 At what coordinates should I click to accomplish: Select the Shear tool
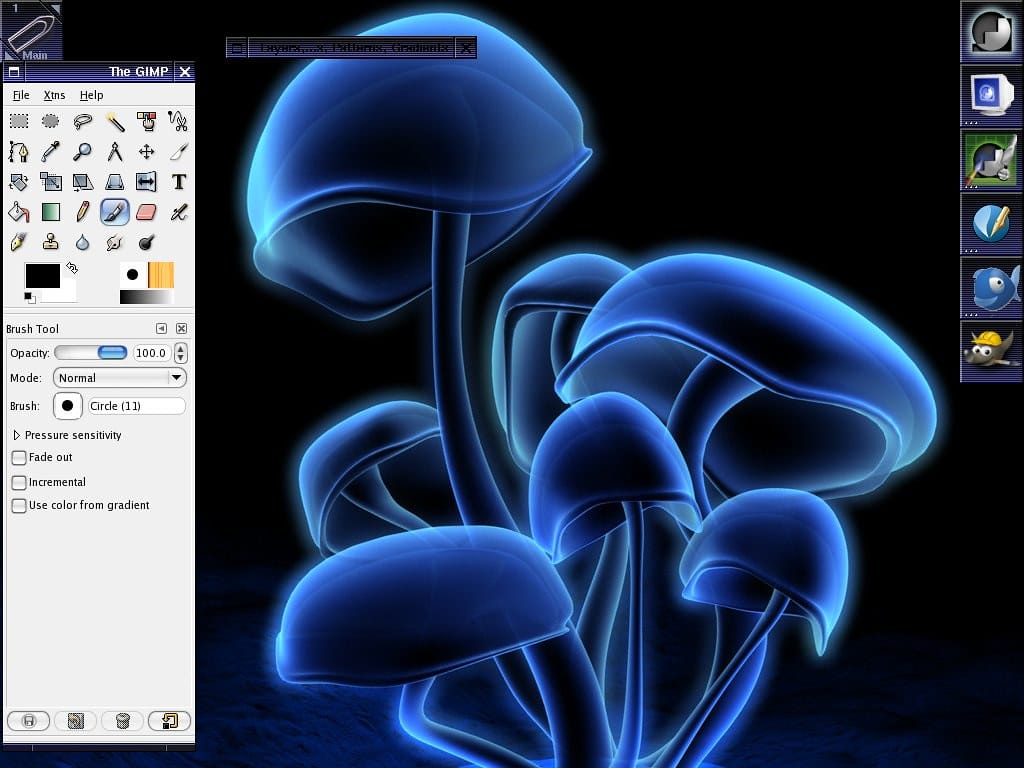tap(82, 182)
